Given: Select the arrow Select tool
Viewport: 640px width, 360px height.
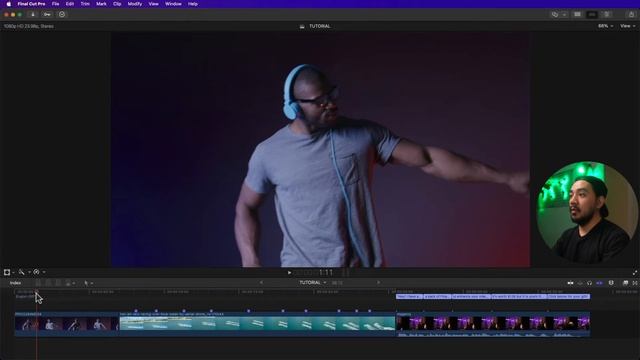Looking at the screenshot, I should click(86, 283).
